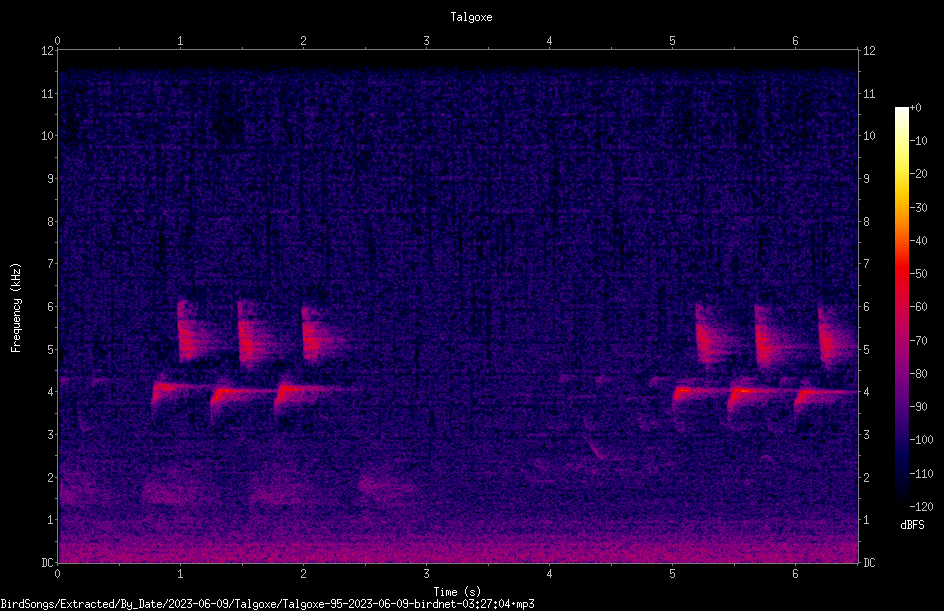The image size is (944, 611).
Task: Click the 6 label on right frequency axis
Action: click(866, 306)
